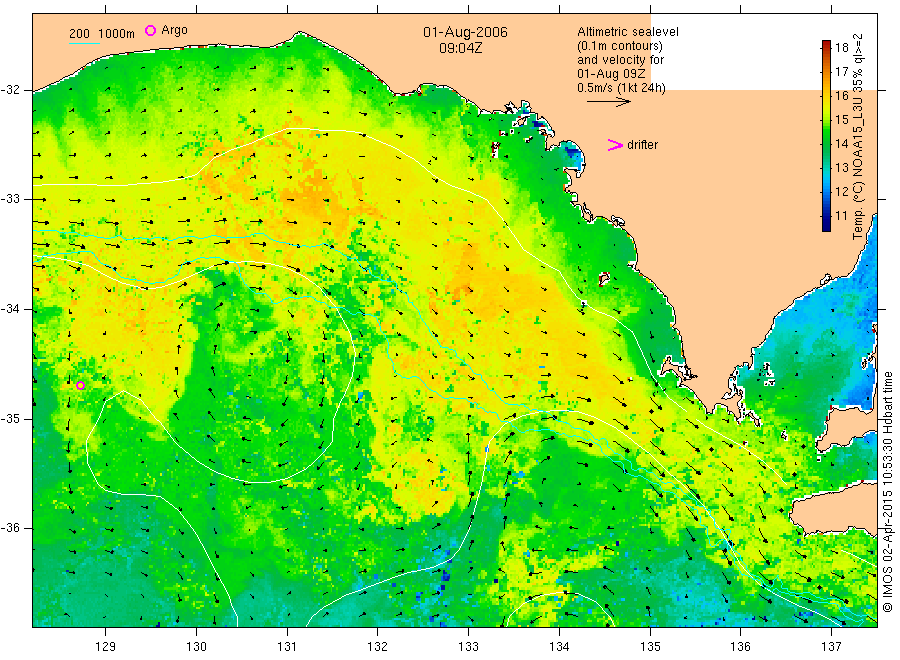Click the color bar value 16

tap(841, 96)
